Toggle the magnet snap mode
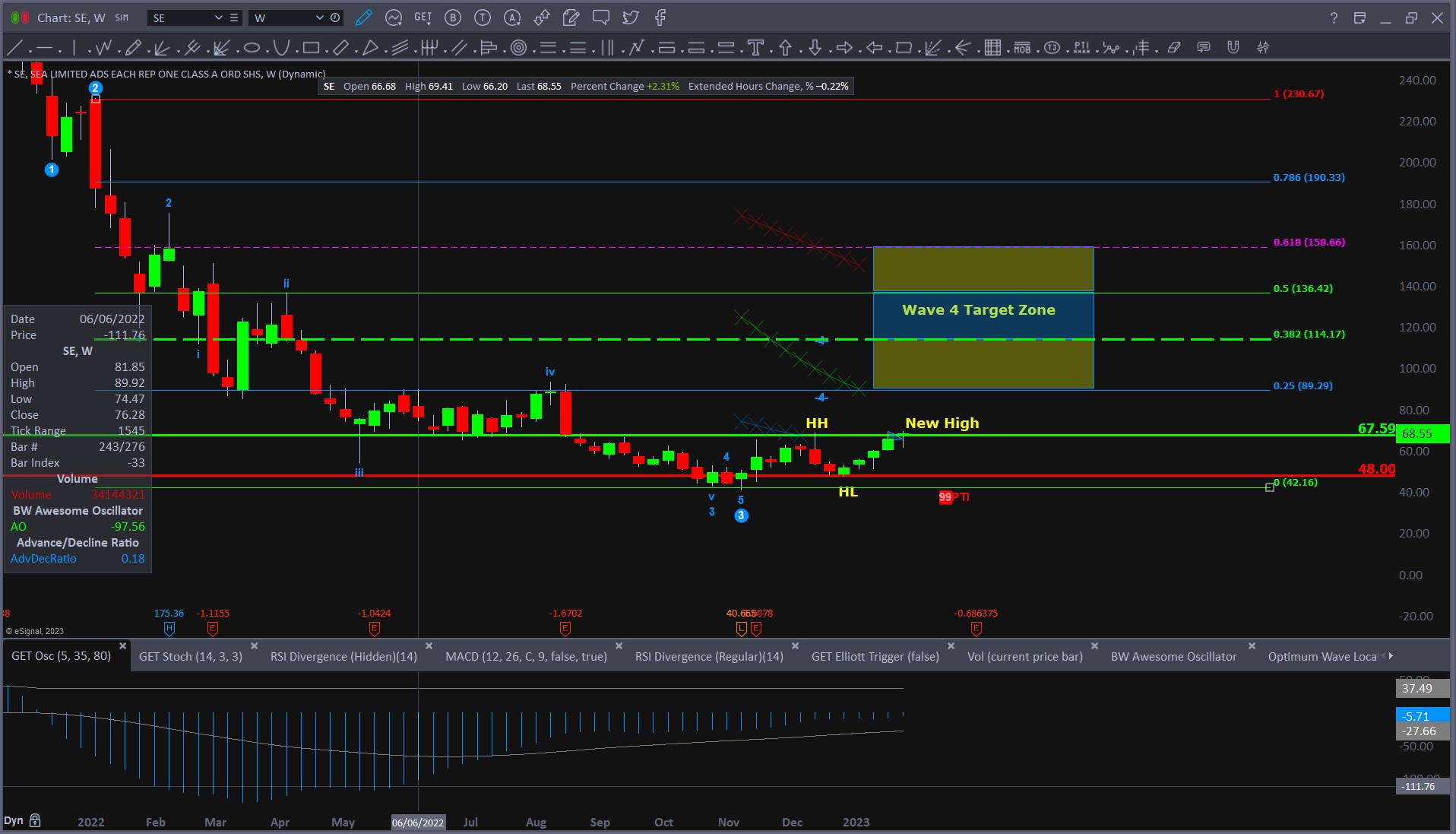 [1233, 48]
